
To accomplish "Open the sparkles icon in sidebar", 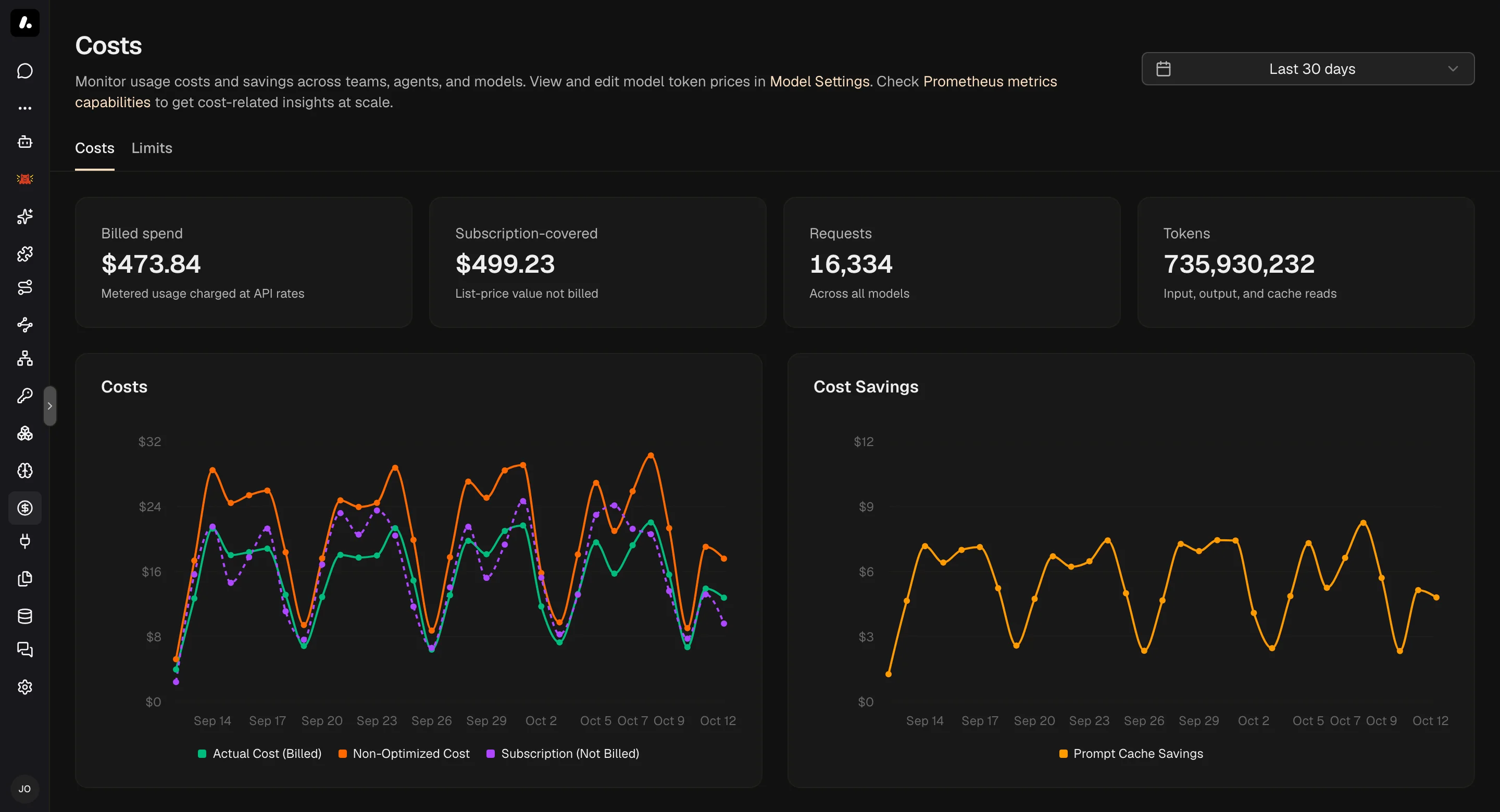I will [x=24, y=216].
